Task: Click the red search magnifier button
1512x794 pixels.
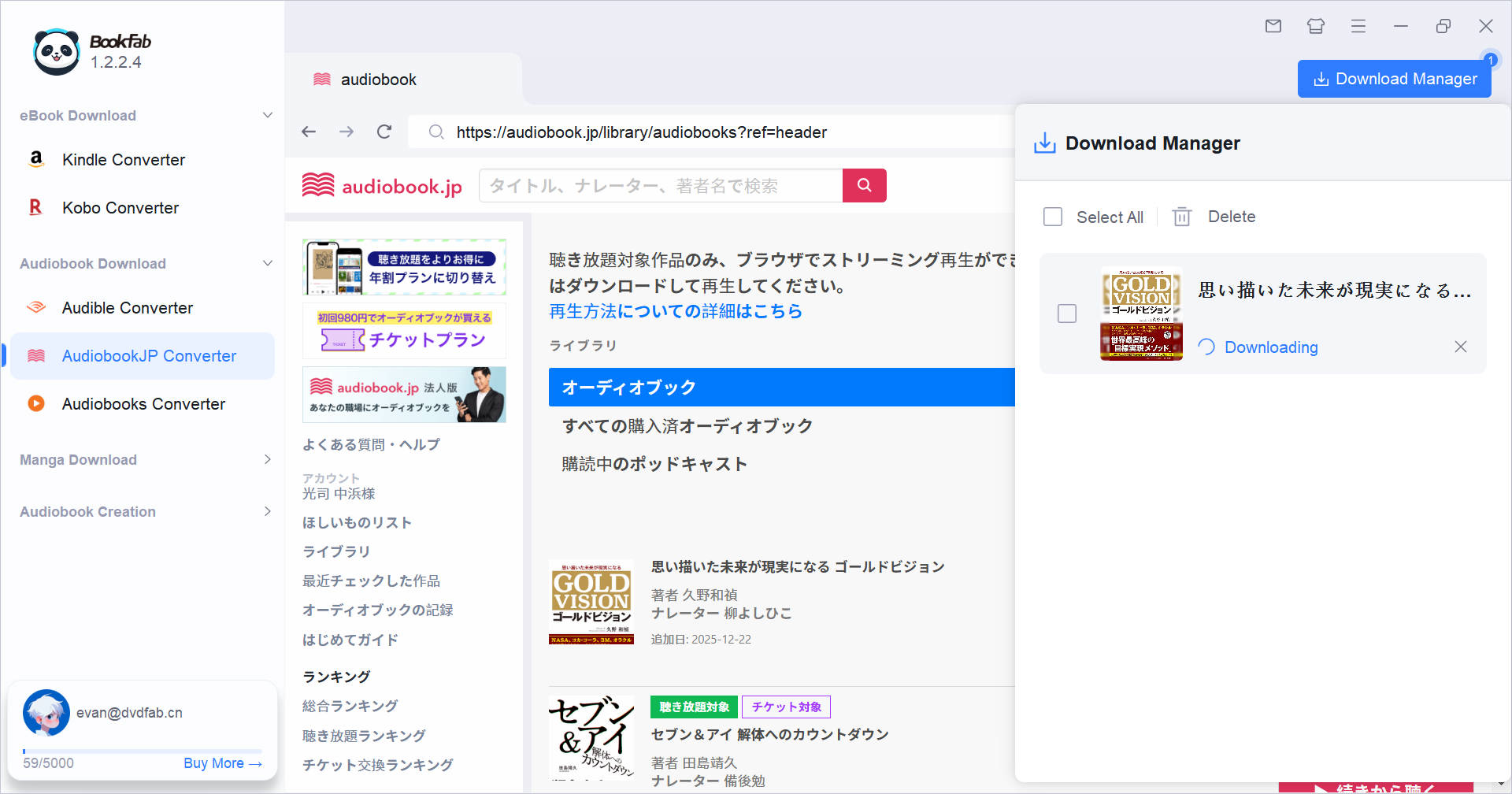Action: coord(864,185)
